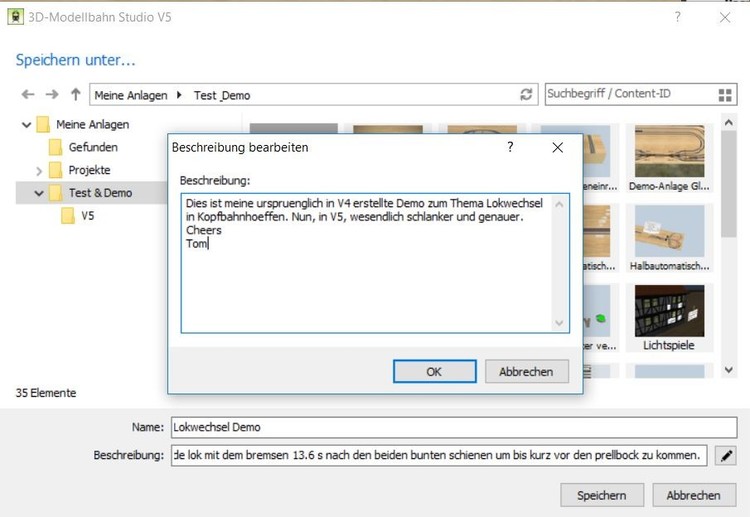The image size is (750, 517).
Task: Click help question mark in Beschreibung dialog
Action: pyautogui.click(x=510, y=147)
